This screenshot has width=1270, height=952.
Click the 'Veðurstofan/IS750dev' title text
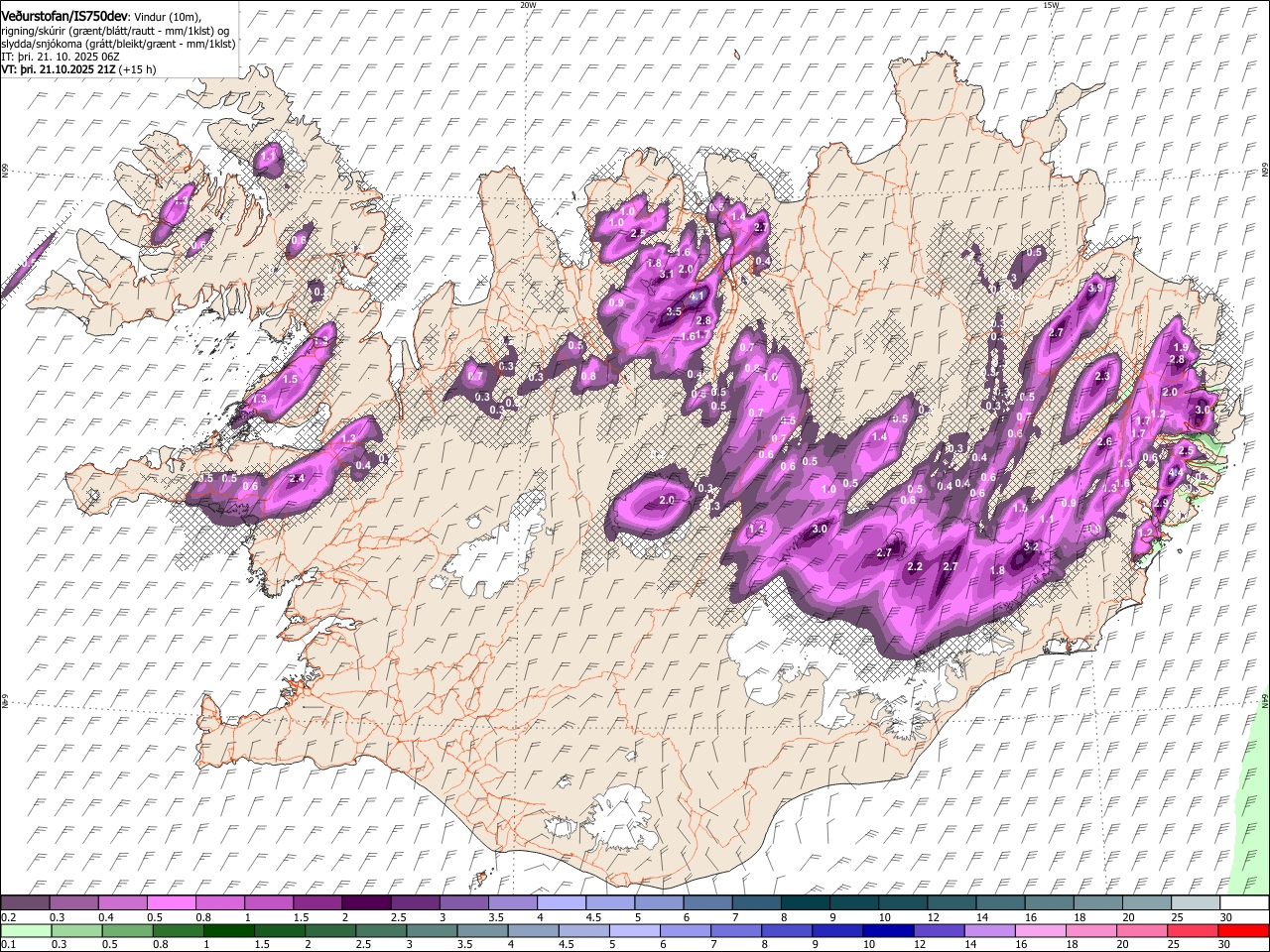(65, 17)
